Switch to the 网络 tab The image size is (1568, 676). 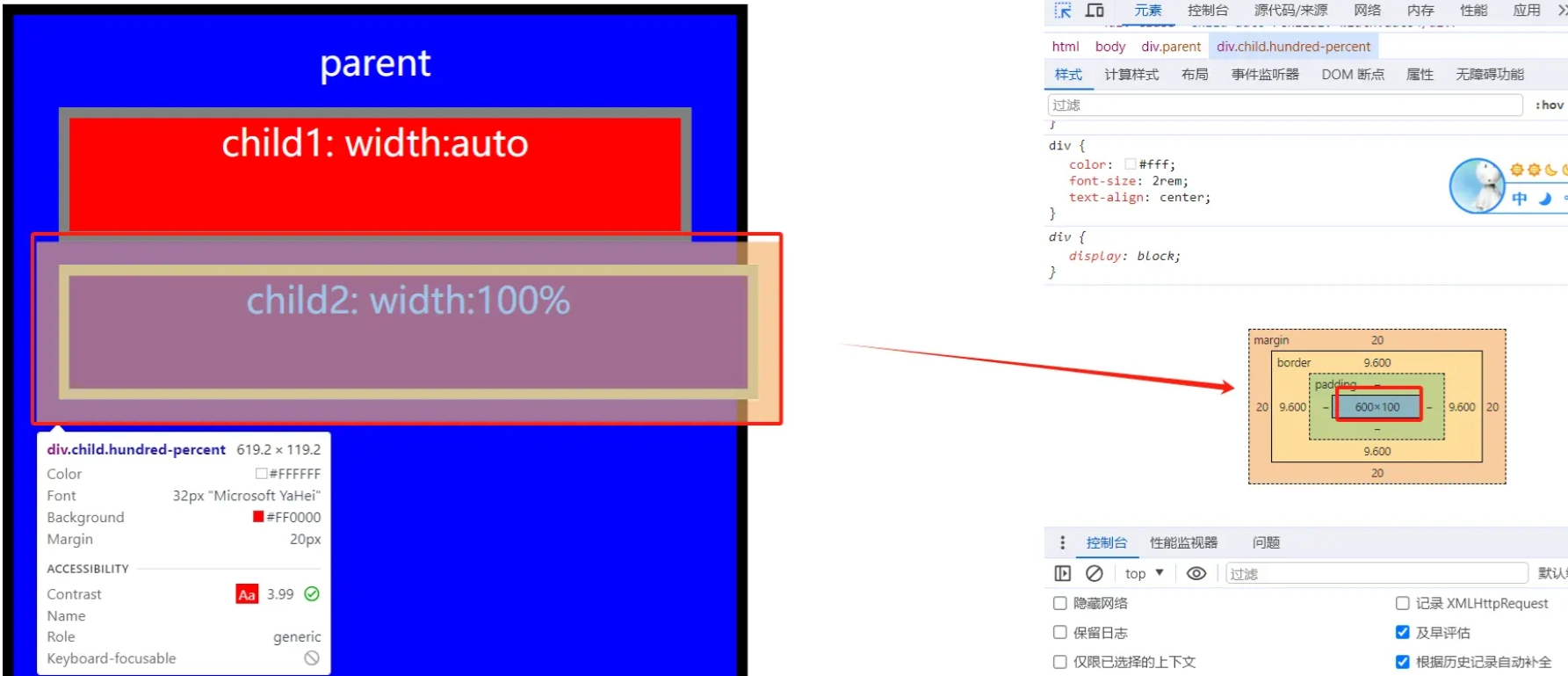[1367, 11]
